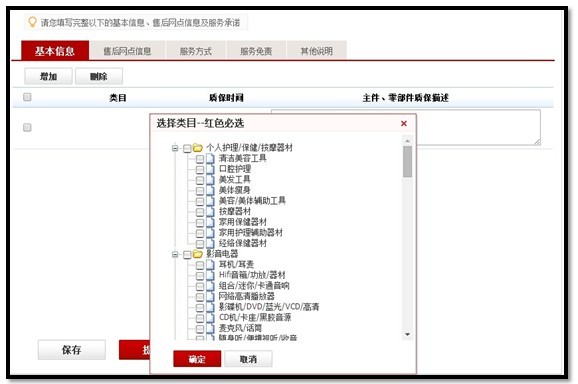Select the Hifi音箱/功放/器材 tree label
Viewport: 578px width, 384px height.
(x=252, y=275)
